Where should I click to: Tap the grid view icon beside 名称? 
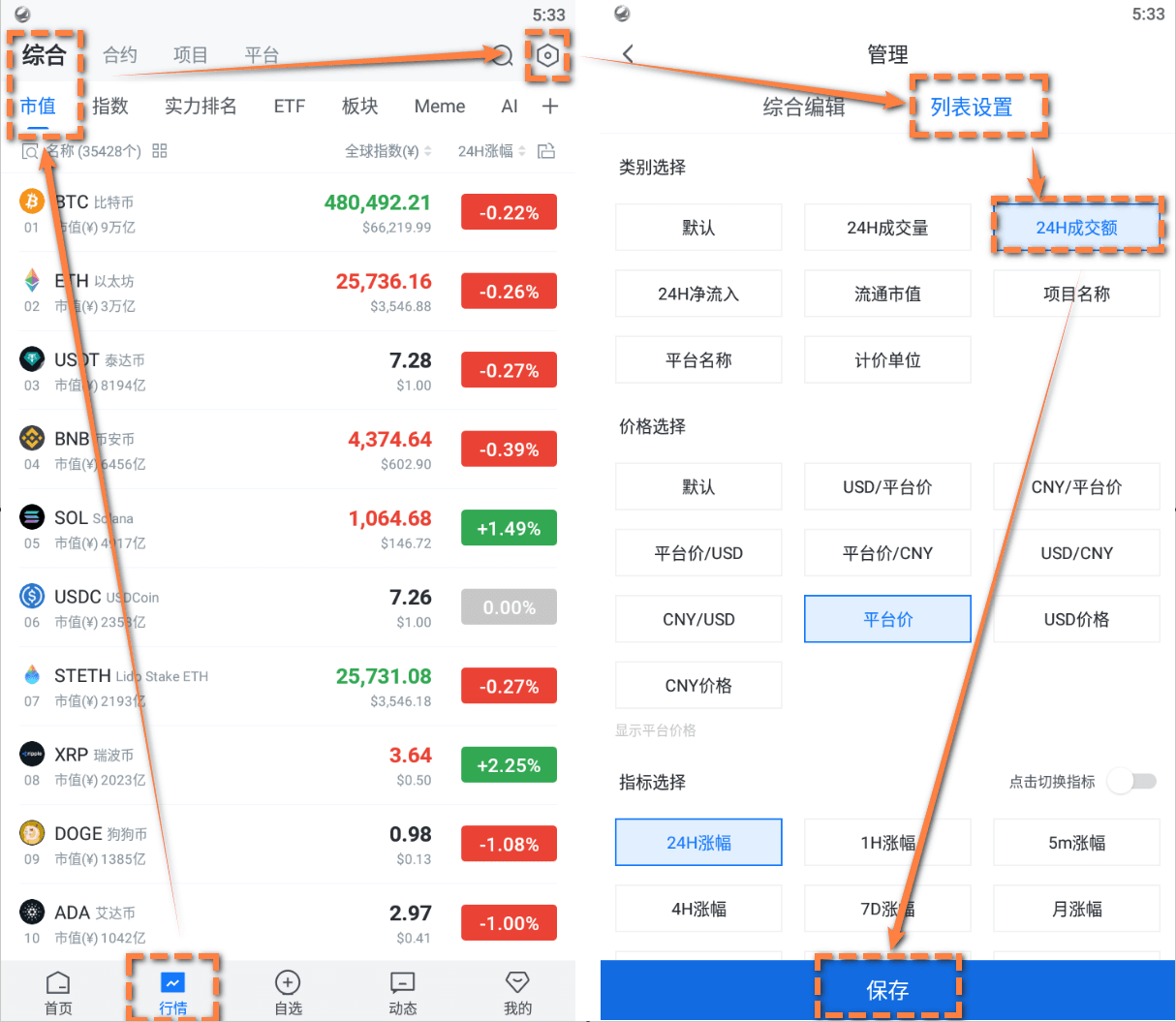[160, 151]
